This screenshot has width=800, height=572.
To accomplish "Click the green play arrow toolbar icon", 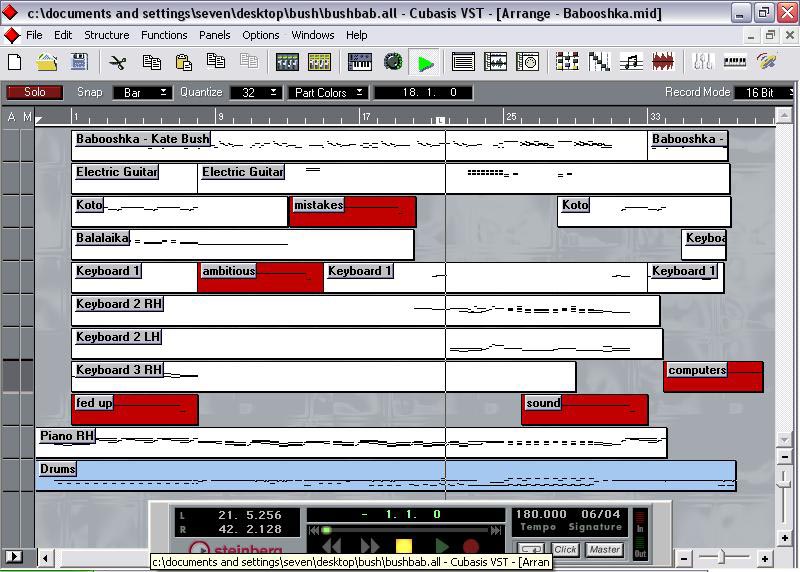I will (426, 63).
